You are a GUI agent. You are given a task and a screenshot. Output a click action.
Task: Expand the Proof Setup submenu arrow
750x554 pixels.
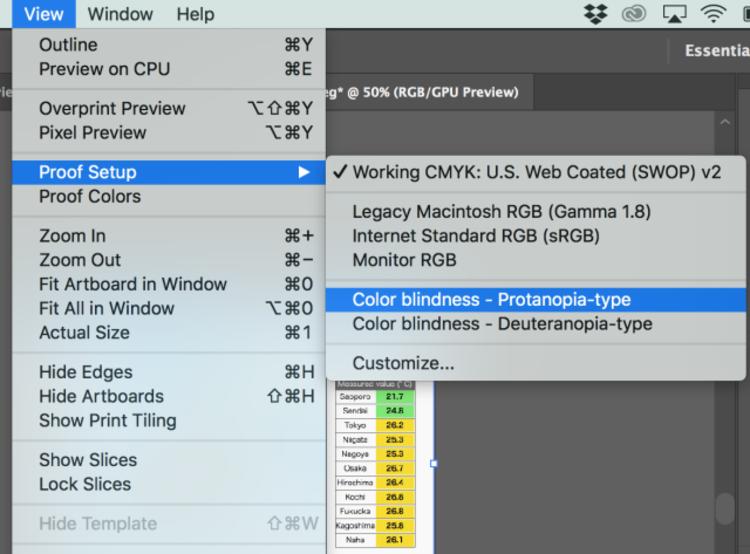pos(304,173)
